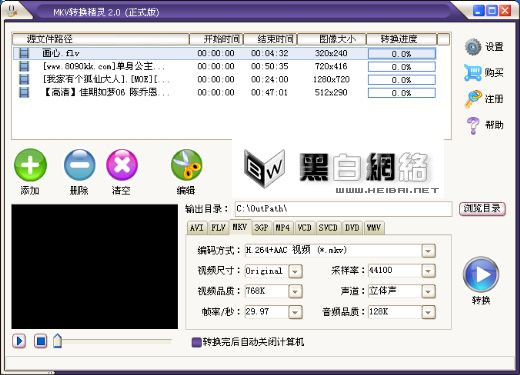Viewport: 520px width, 375px height.
Task: Click film icon of the 【高清】佳期如梦06 row
Action: pos(24,92)
